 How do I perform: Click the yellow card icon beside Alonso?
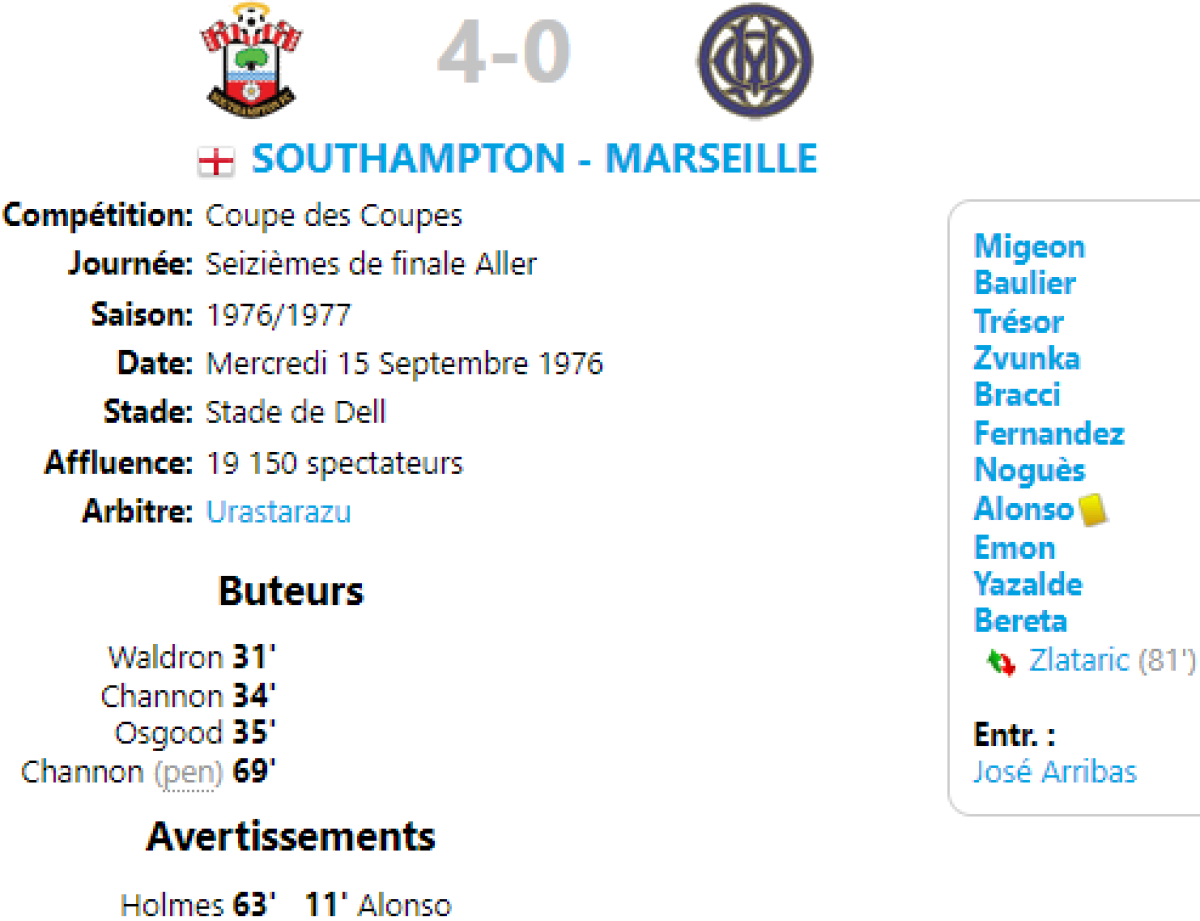pyautogui.click(x=1092, y=509)
